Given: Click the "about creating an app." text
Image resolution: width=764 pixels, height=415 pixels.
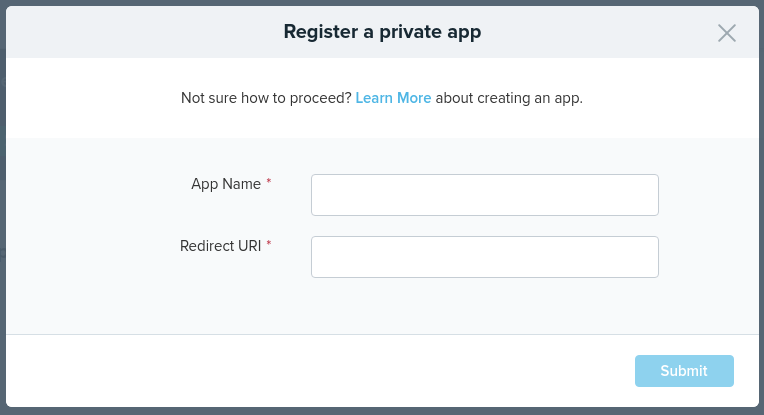Looking at the screenshot, I should click(509, 98).
